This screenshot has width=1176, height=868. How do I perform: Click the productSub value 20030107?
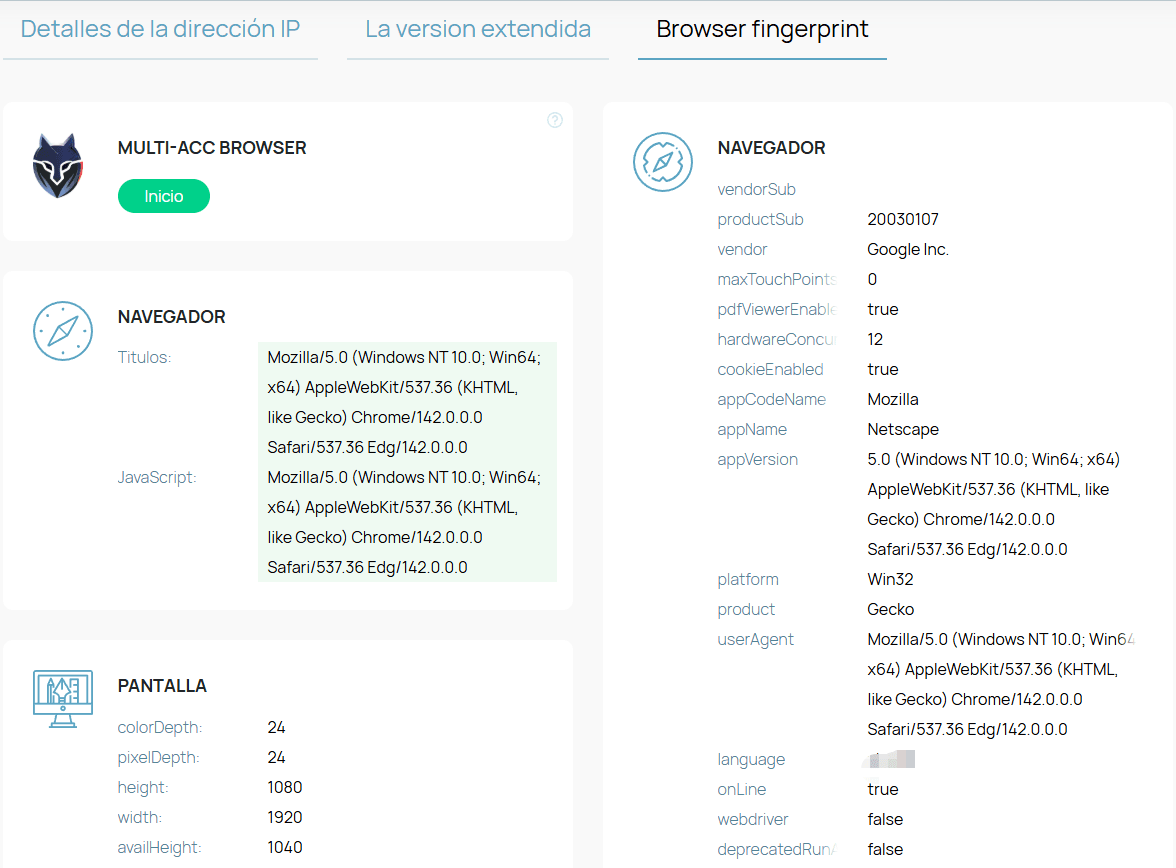pyautogui.click(x=903, y=219)
